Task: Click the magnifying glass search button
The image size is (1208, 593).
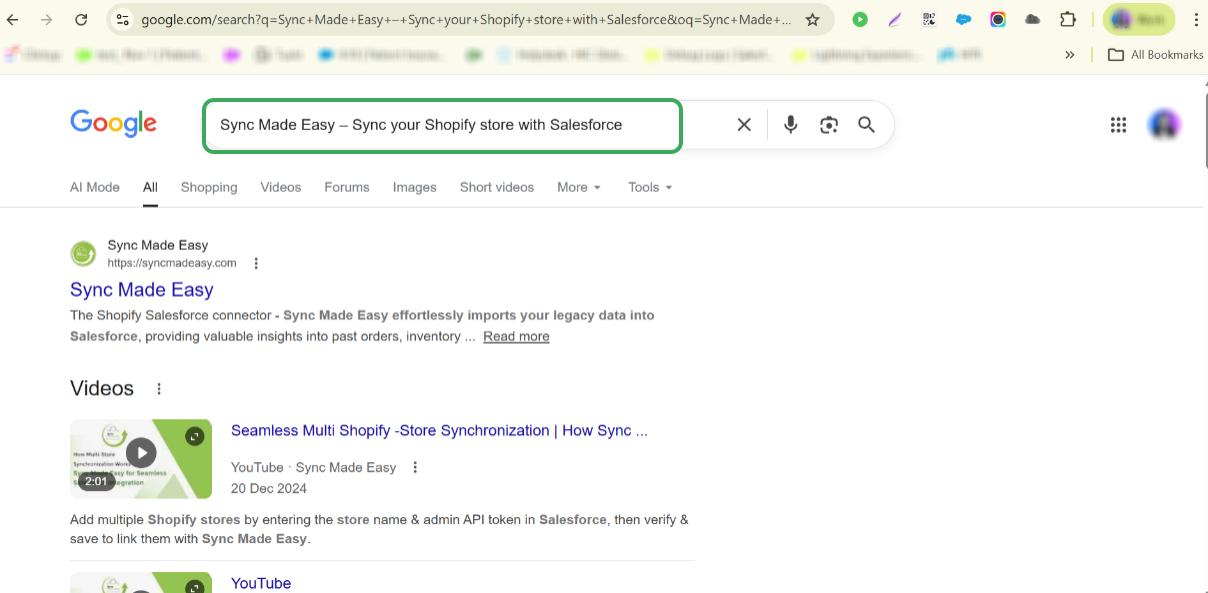Action: click(866, 125)
